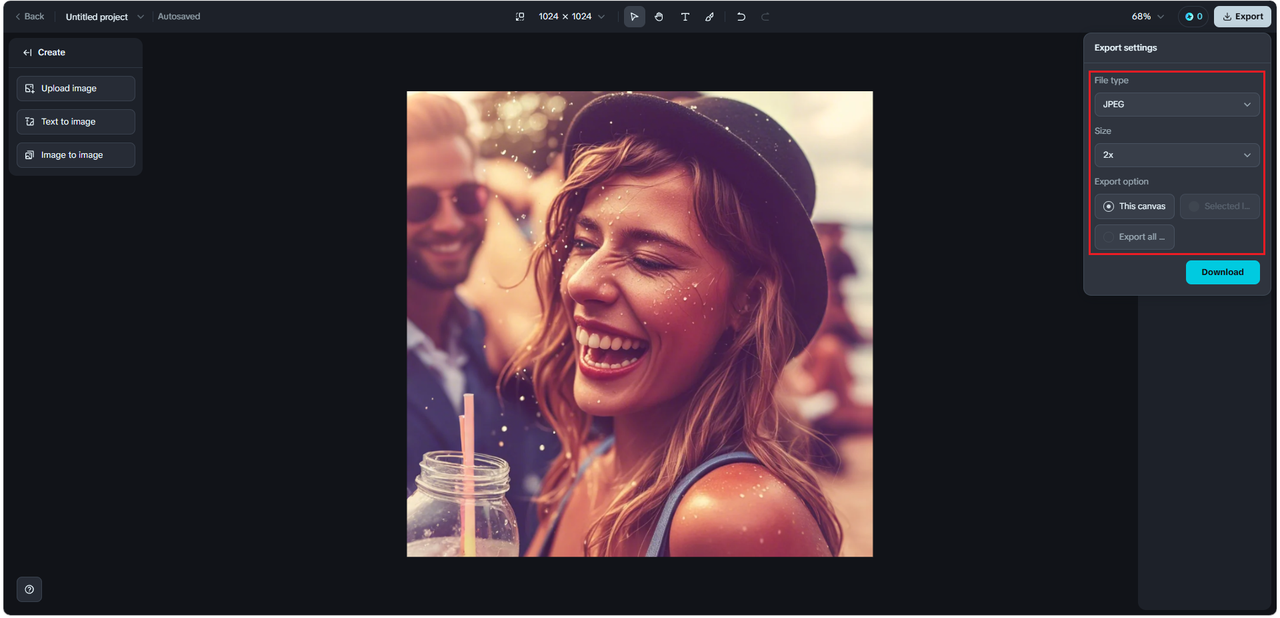Viewport: 1280px width, 618px height.
Task: Open the 68% zoom level dropdown
Action: [1148, 17]
